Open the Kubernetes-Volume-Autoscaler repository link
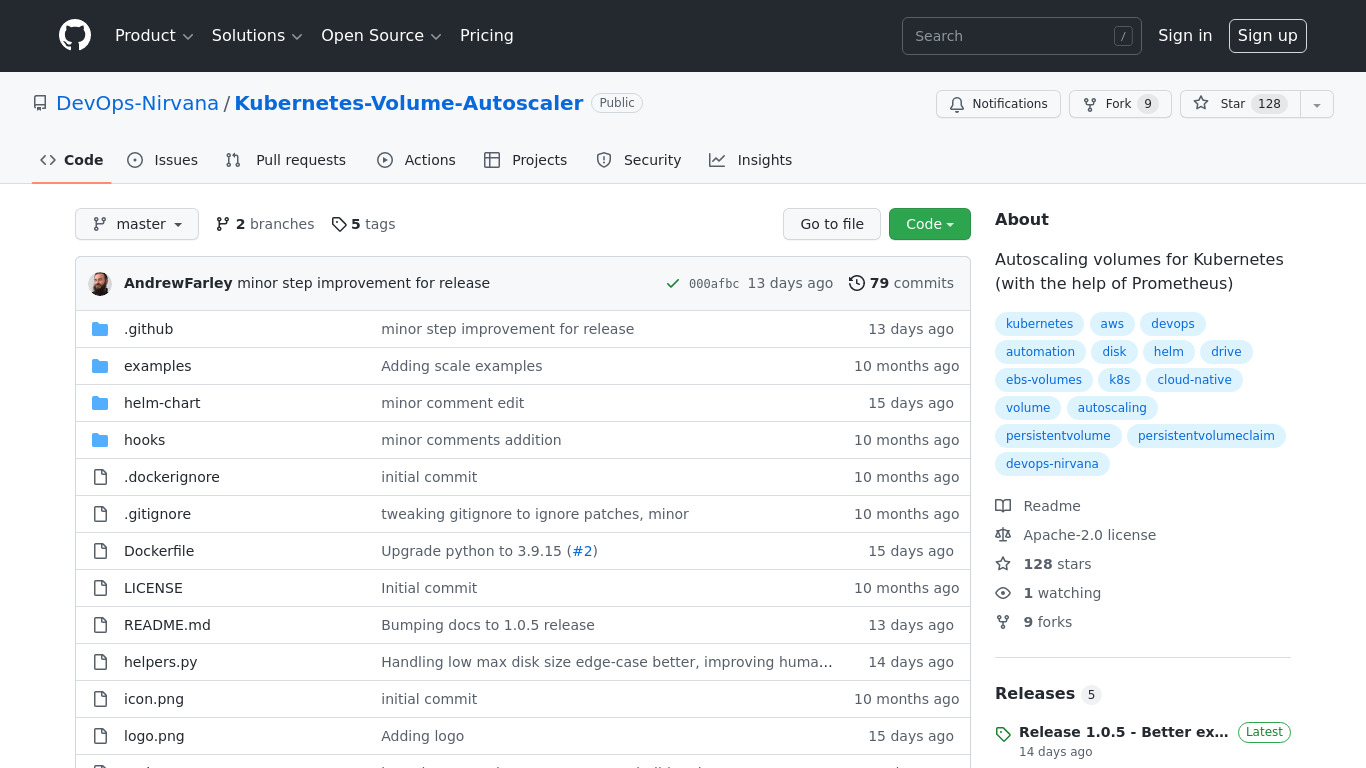 [409, 103]
